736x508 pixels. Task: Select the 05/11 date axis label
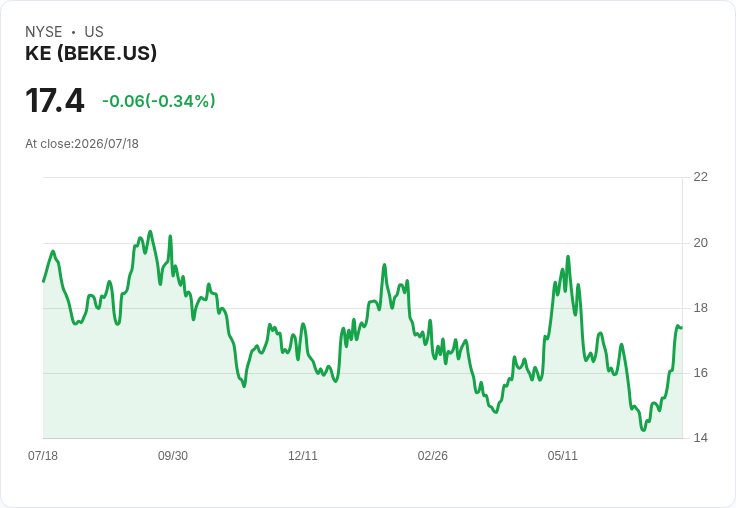[562, 455]
